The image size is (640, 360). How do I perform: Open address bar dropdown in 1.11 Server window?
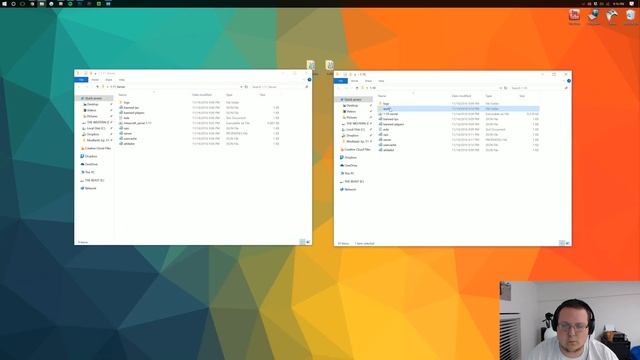(x=241, y=87)
